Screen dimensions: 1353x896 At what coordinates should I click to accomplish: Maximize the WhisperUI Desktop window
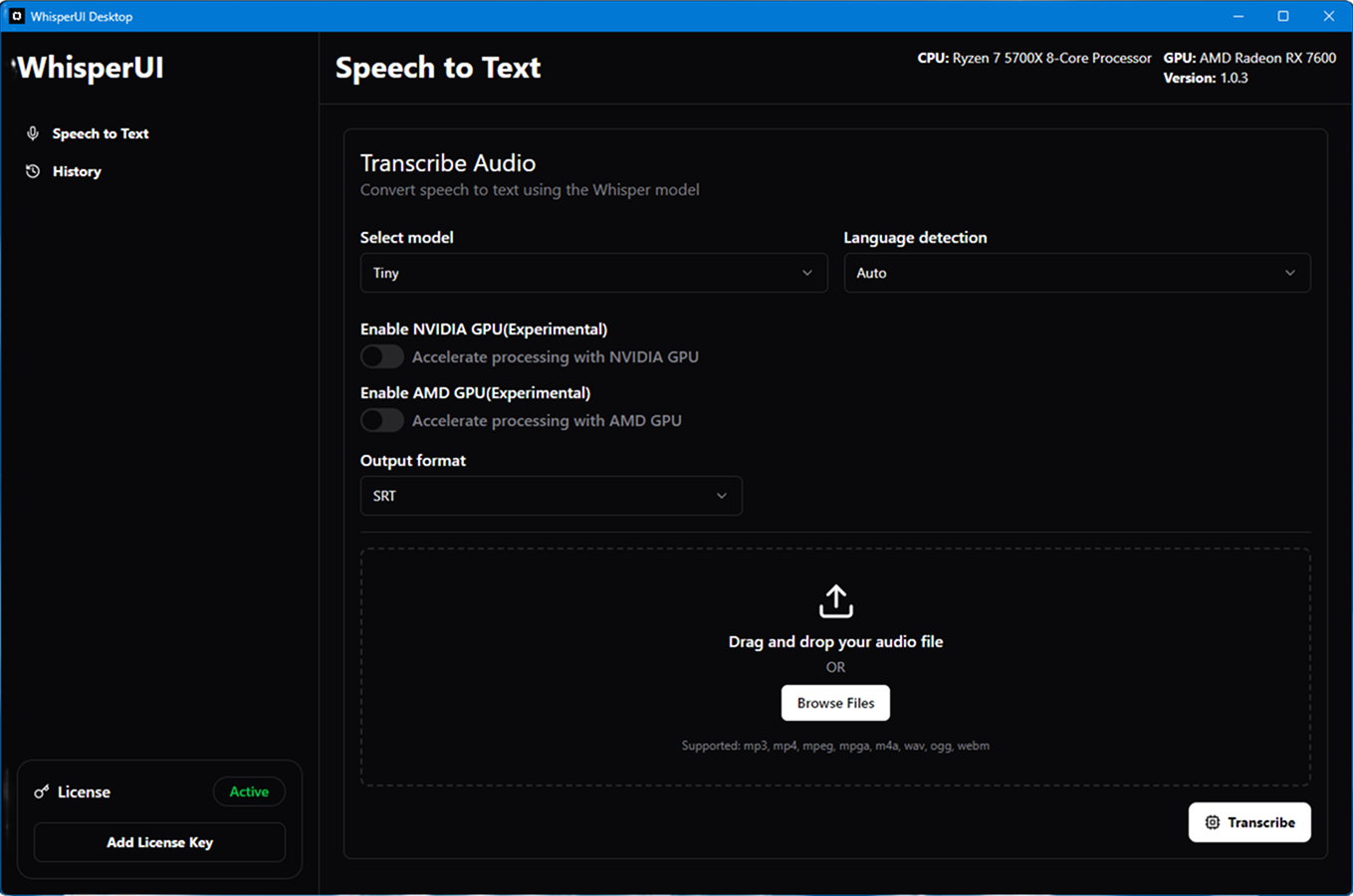(x=1283, y=16)
